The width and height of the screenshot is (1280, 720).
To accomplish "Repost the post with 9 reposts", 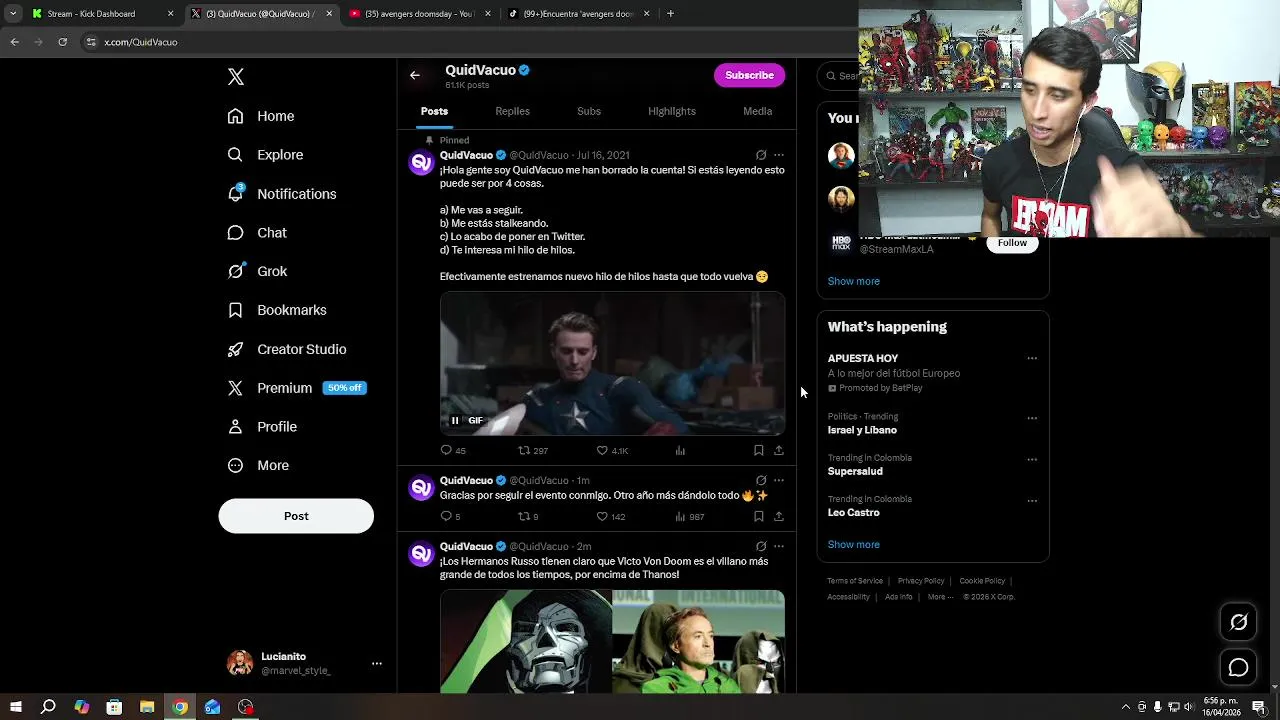I will [x=528, y=516].
